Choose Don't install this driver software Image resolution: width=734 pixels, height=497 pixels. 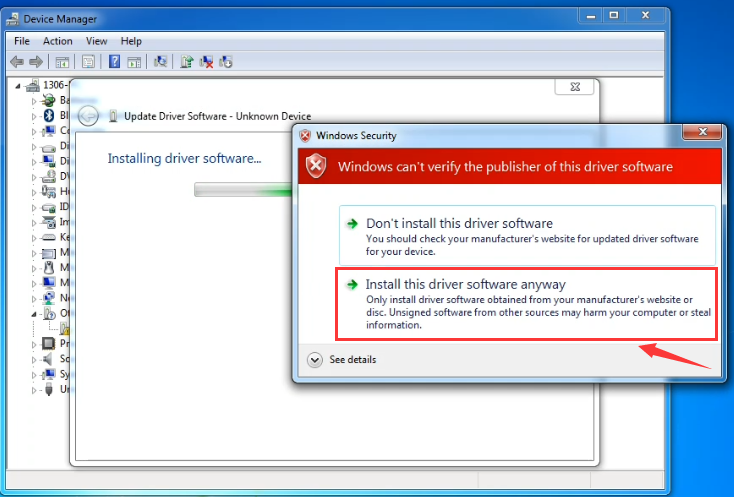tap(459, 223)
